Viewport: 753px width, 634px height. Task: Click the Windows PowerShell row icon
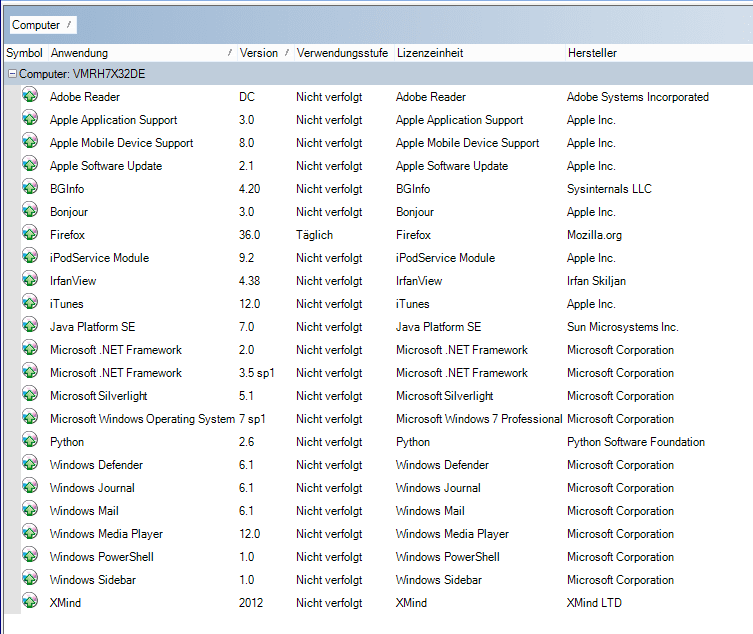(x=30, y=556)
